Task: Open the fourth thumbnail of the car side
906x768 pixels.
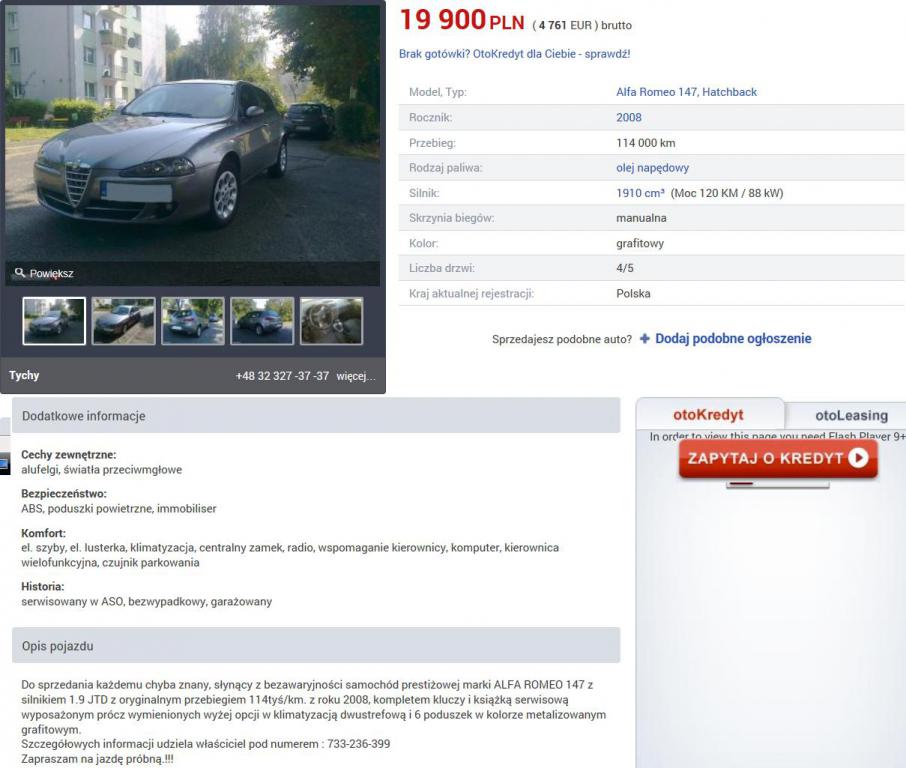Action: pos(262,321)
